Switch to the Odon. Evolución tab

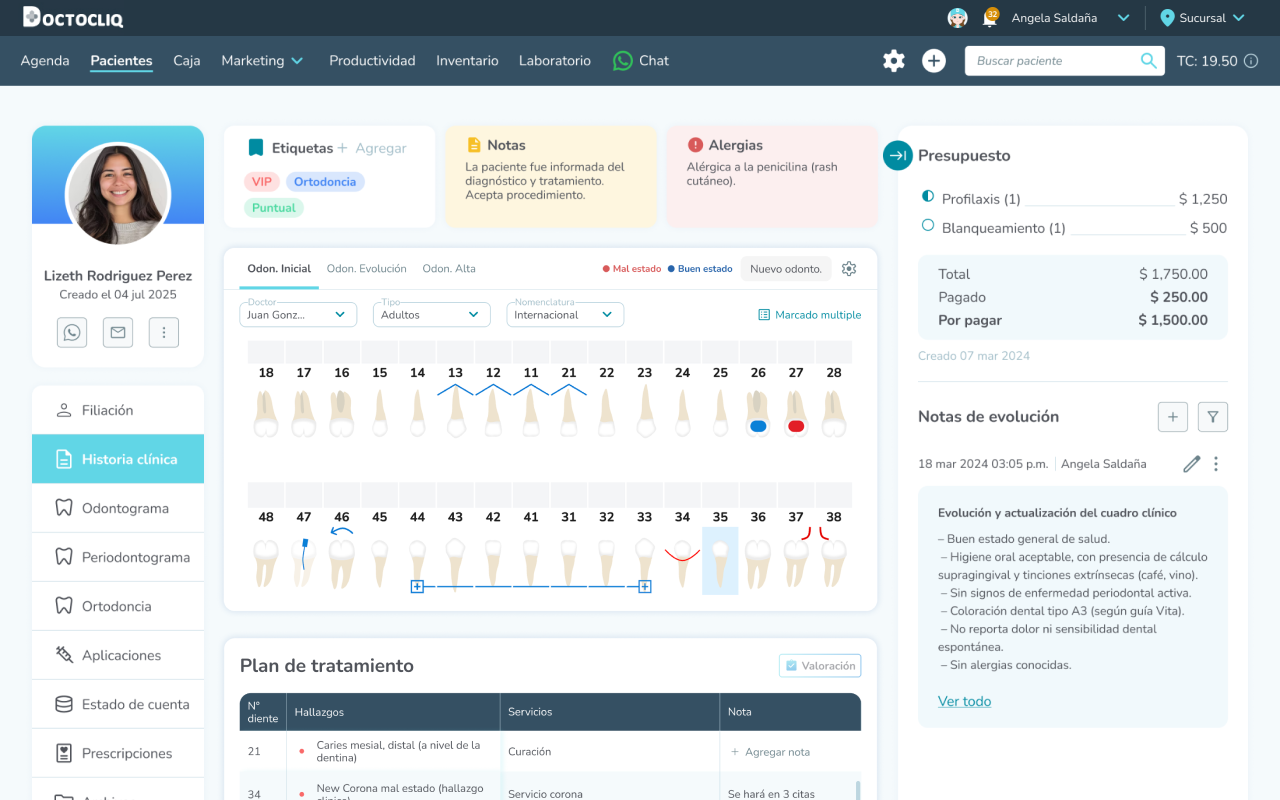pyautogui.click(x=367, y=268)
